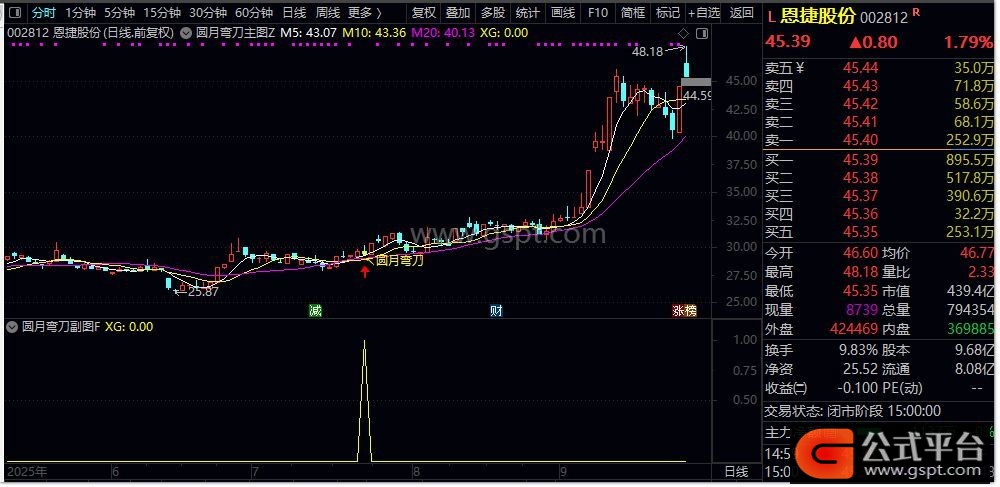Viewport: 1000px width, 487px height.
Task: Expand the 更多 periods menu
Action: pyautogui.click(x=365, y=12)
